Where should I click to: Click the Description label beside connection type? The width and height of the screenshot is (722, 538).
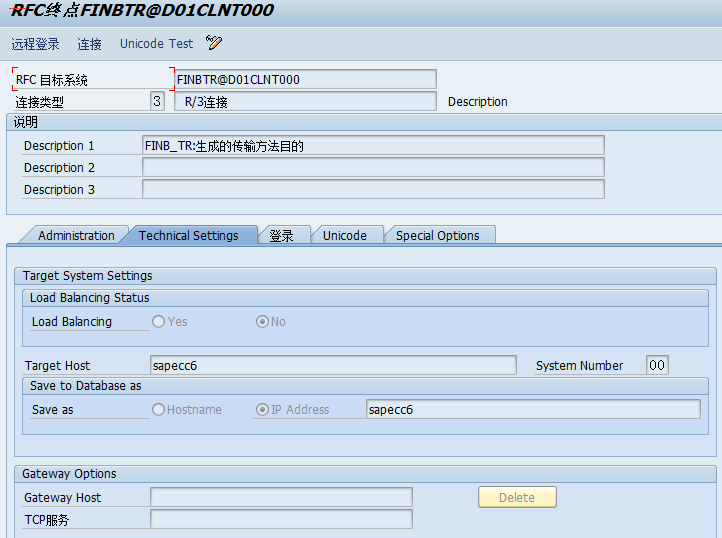click(x=477, y=101)
